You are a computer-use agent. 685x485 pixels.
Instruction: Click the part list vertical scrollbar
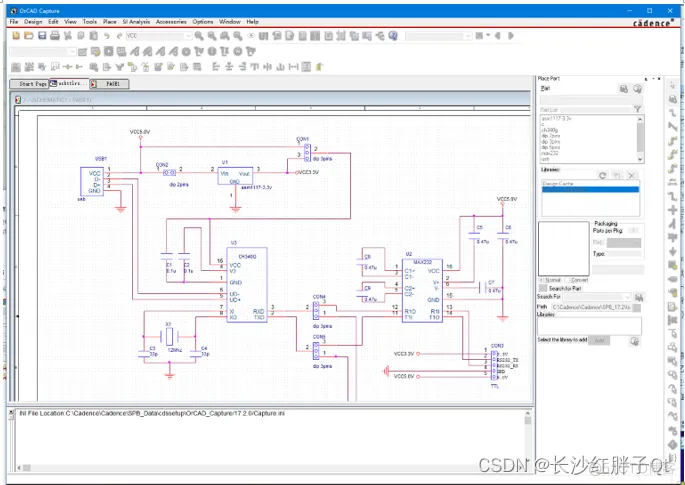(640, 139)
